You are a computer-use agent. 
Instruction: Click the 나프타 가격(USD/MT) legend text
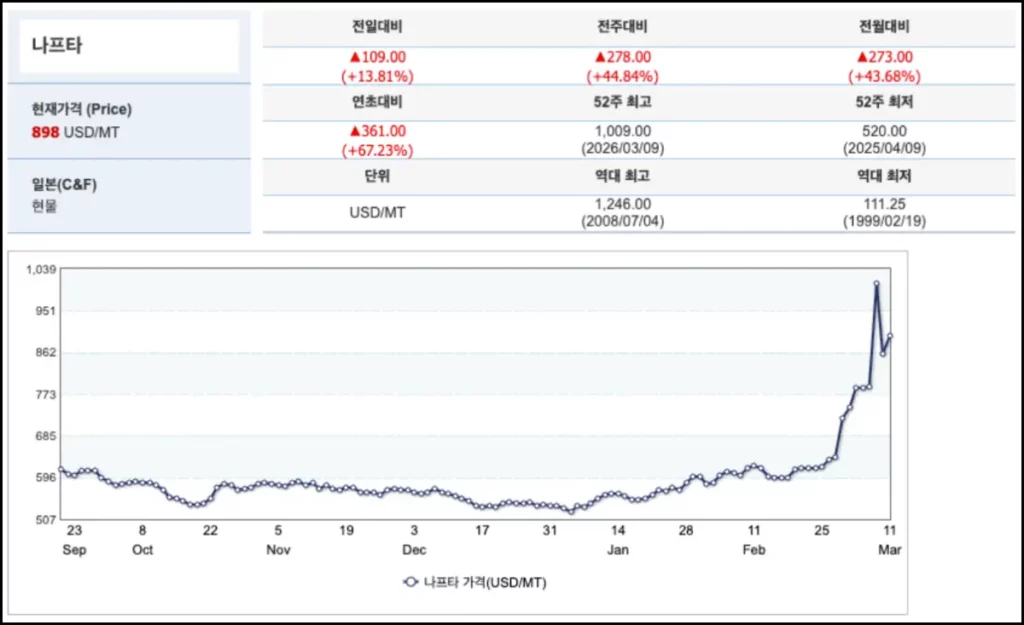[485, 582]
